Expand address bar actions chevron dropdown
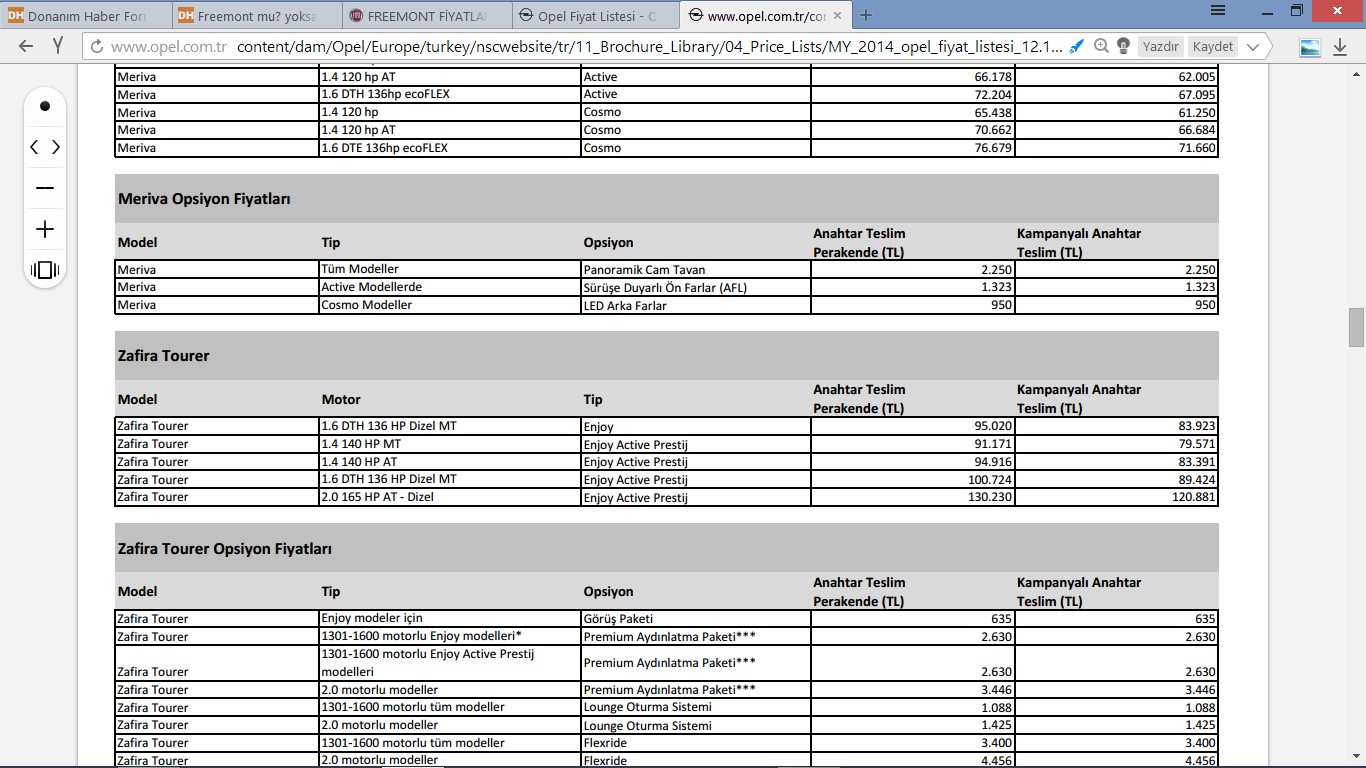1366x768 pixels. pyautogui.click(x=1253, y=46)
